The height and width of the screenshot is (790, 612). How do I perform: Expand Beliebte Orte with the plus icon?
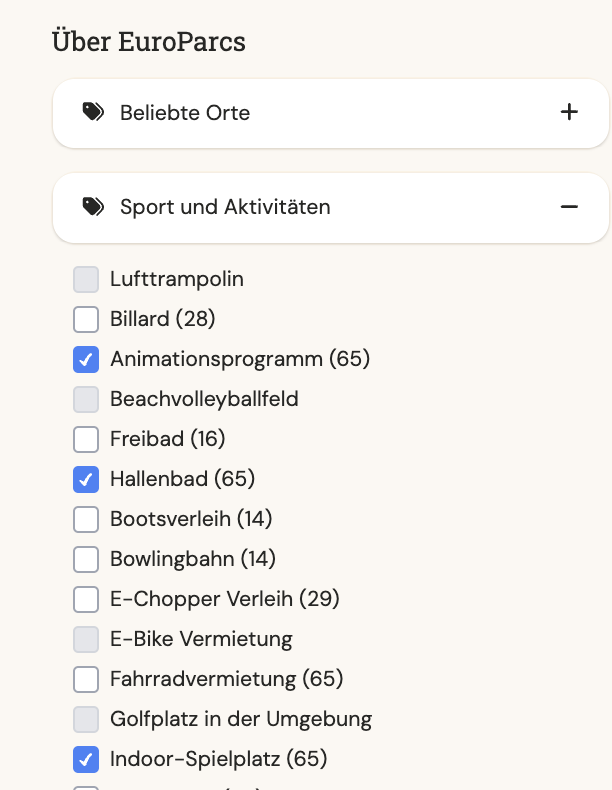point(569,112)
